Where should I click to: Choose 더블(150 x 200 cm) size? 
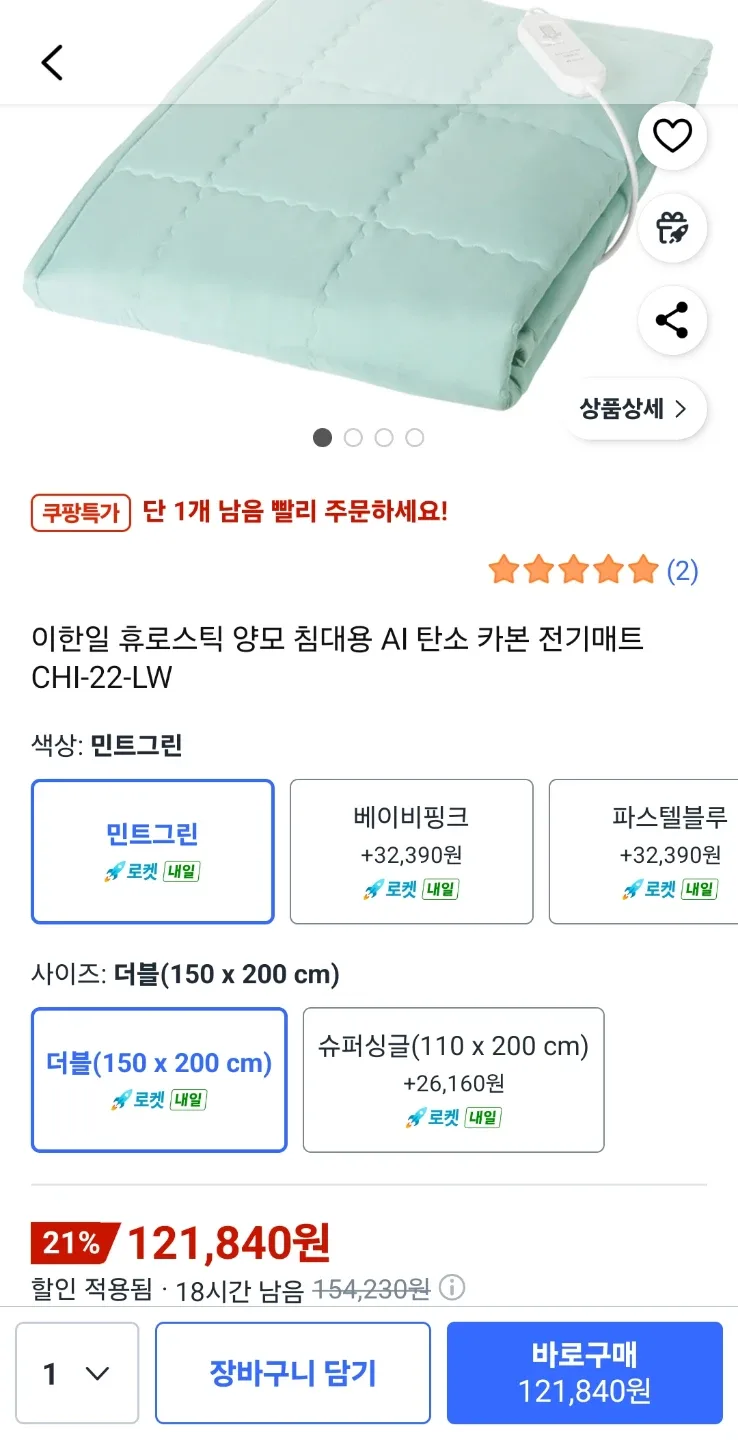[159, 1079]
